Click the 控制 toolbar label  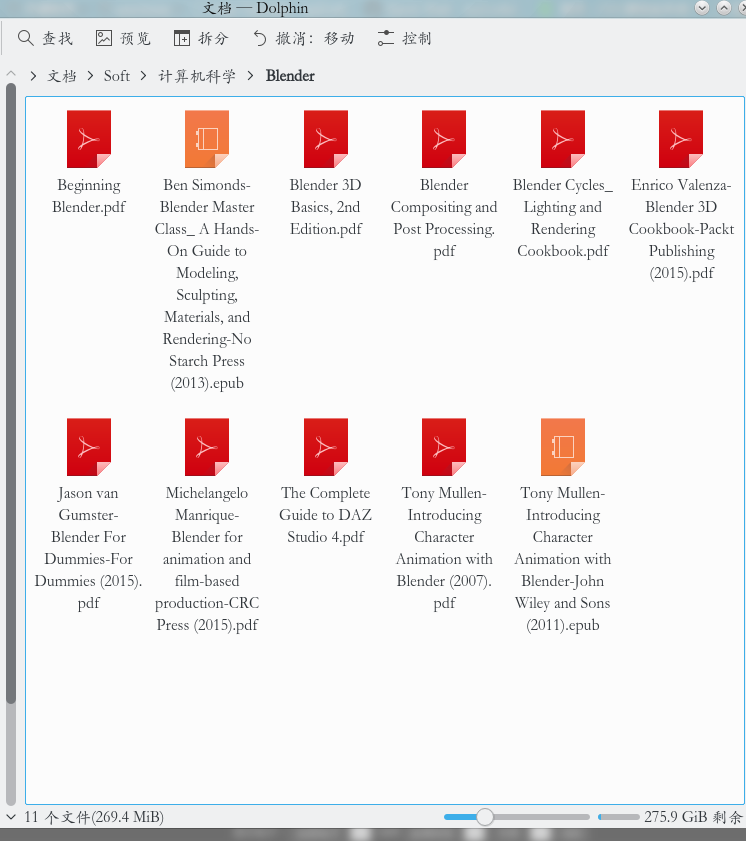point(417,39)
